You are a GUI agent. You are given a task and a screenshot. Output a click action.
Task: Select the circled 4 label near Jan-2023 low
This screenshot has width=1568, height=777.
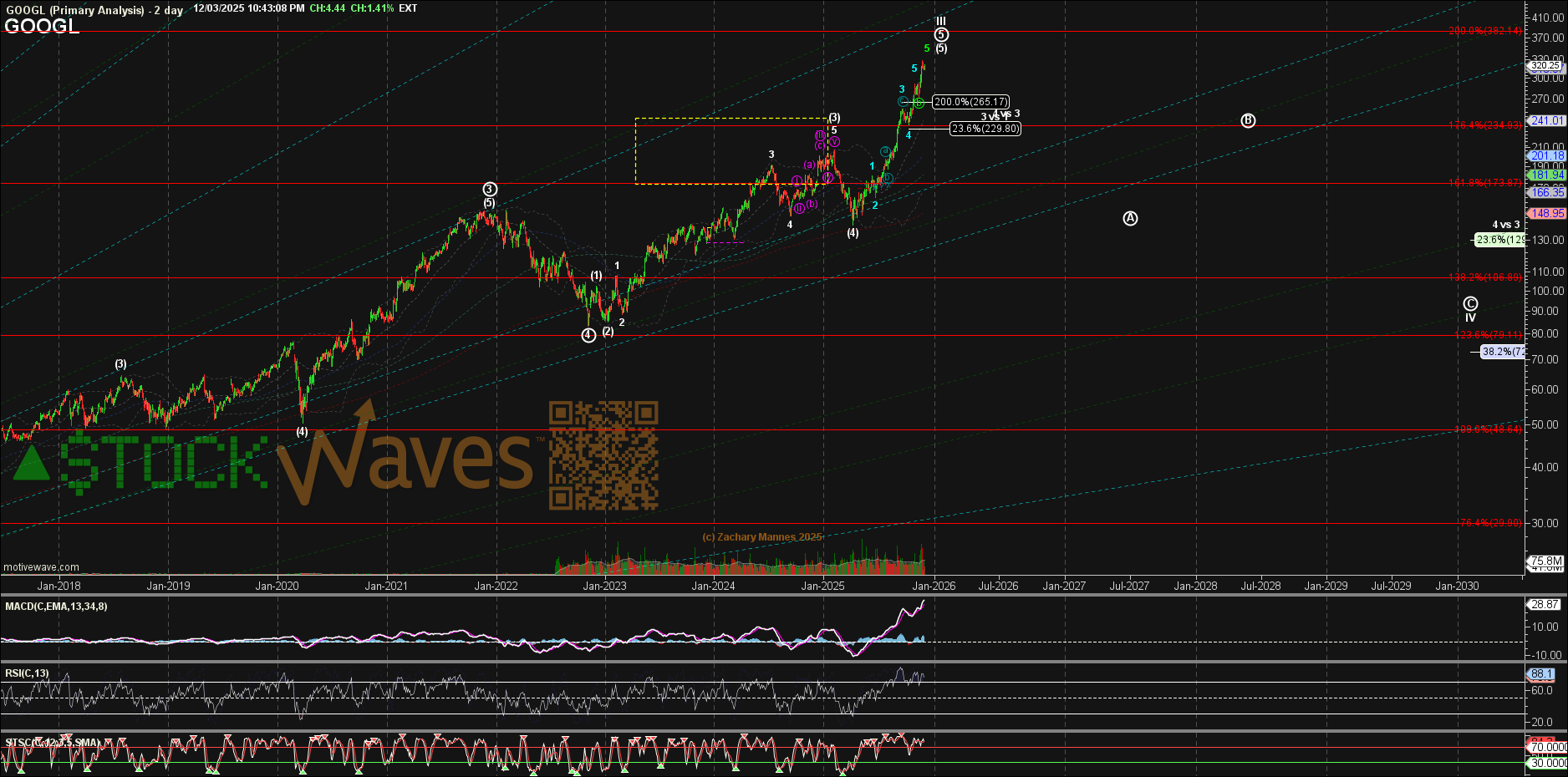[588, 335]
